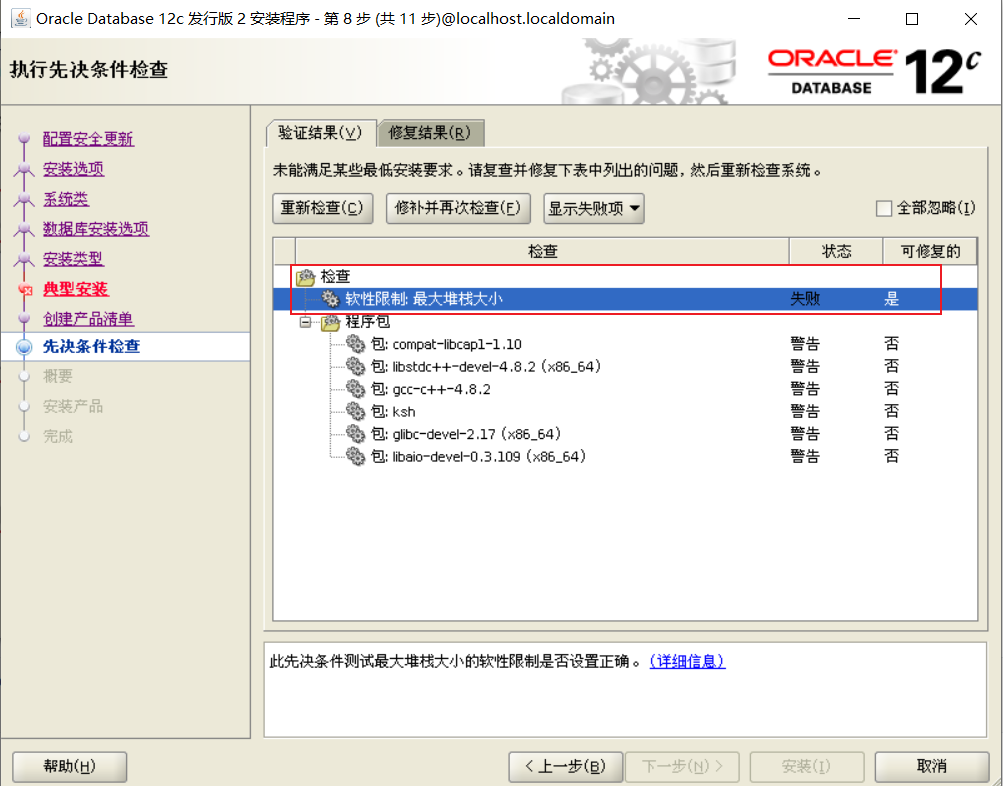Go to 系统类 step link
Viewport: 1003px width, 786px height.
pyautogui.click(x=66, y=199)
